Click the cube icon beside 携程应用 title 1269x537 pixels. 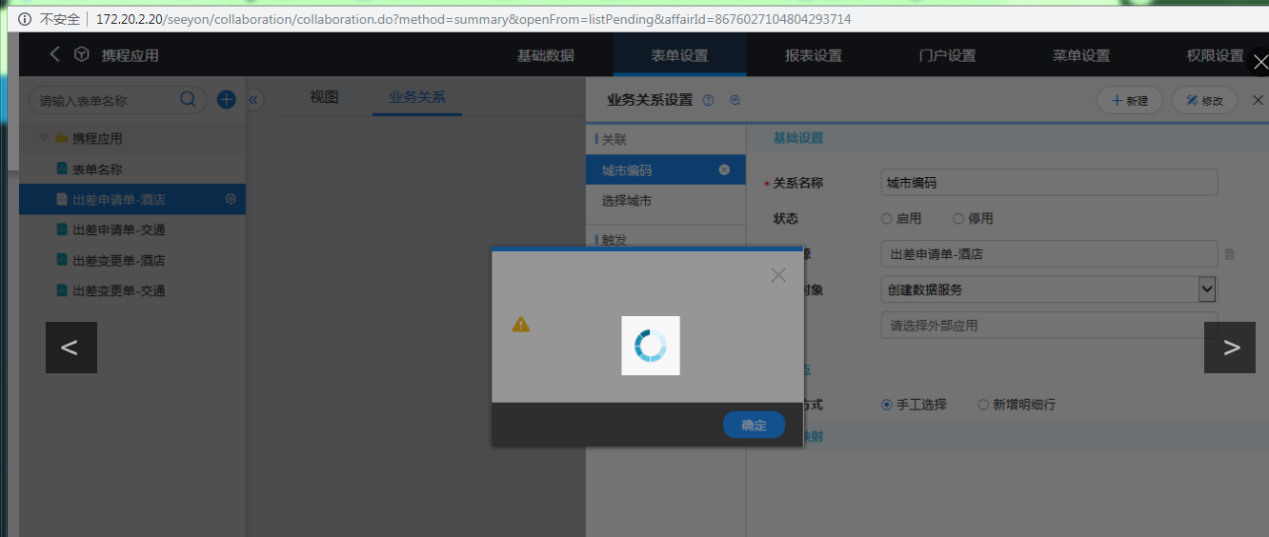click(x=81, y=55)
